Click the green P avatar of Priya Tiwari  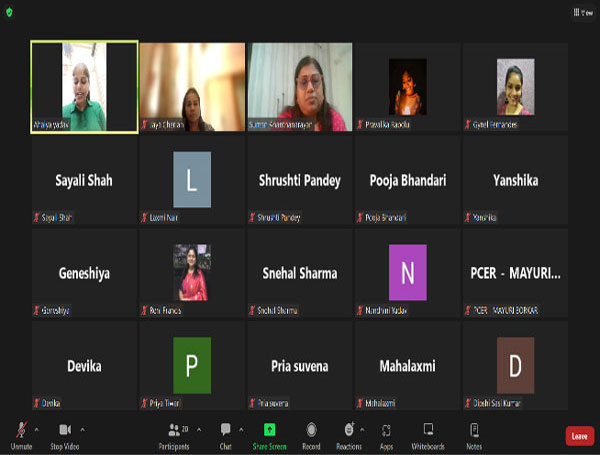tap(192, 365)
